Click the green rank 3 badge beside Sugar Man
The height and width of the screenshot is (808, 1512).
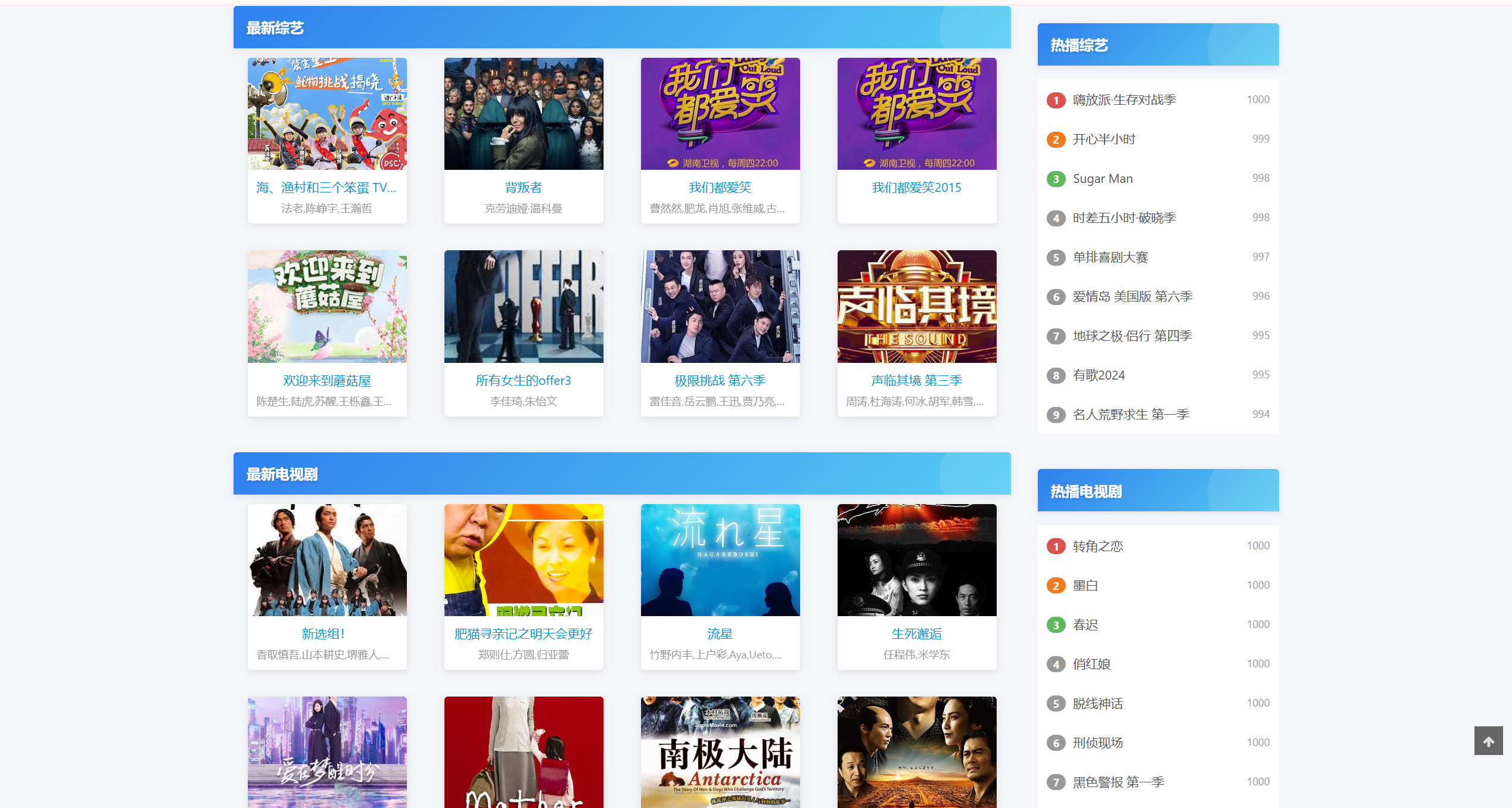click(x=1056, y=179)
